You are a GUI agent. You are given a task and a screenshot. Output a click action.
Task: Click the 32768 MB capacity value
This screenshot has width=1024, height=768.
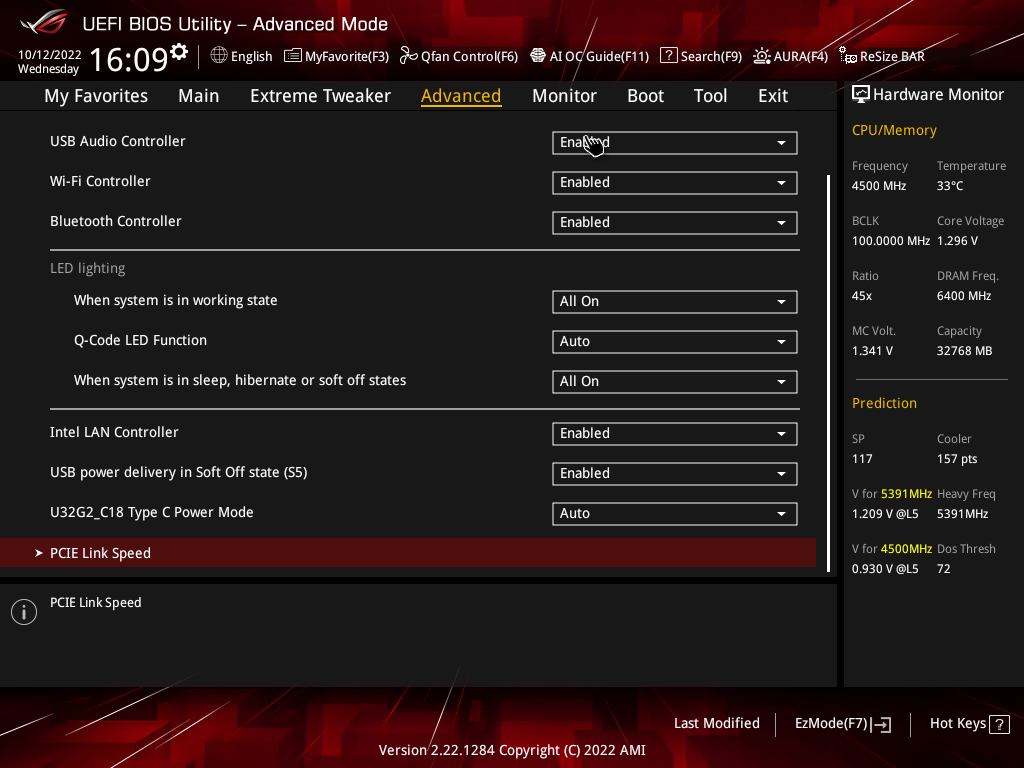coord(965,351)
